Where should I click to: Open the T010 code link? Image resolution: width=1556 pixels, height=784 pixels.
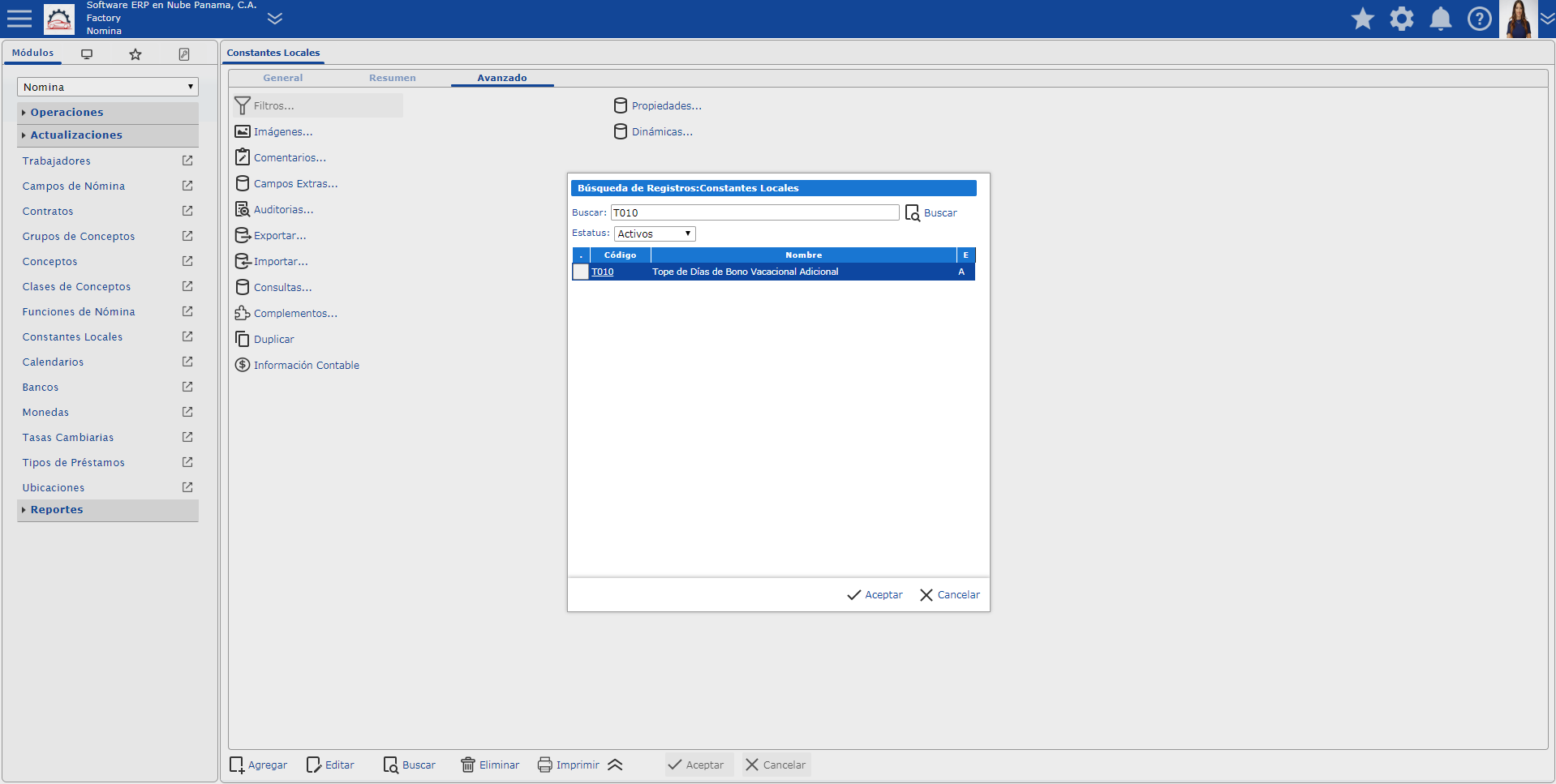pos(602,272)
